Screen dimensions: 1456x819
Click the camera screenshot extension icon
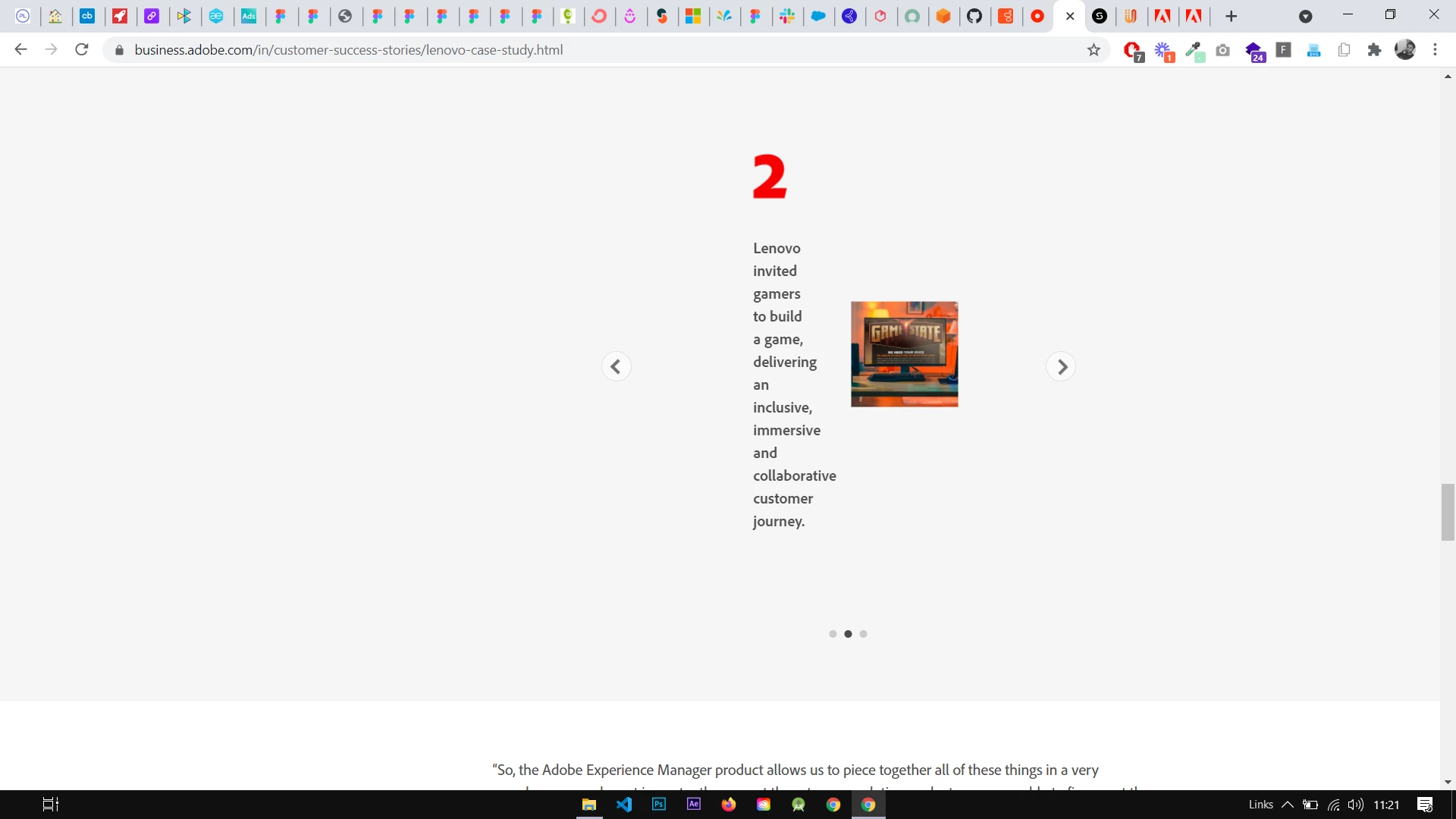(1223, 50)
